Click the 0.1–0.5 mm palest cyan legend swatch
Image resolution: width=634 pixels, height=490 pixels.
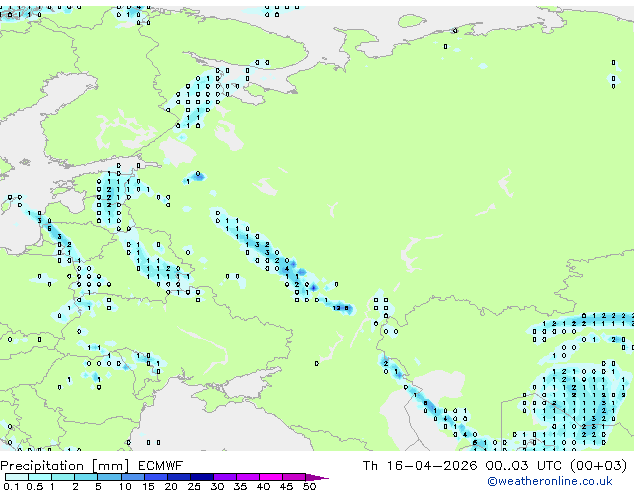click(x=17, y=477)
